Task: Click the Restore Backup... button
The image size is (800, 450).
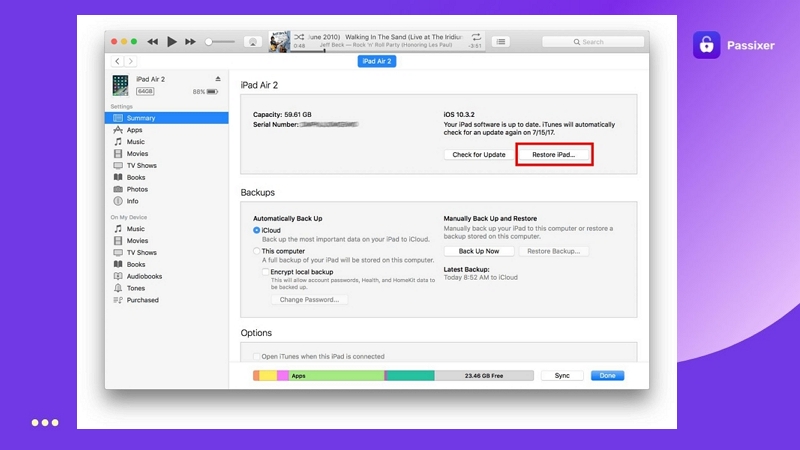Action: [554, 251]
